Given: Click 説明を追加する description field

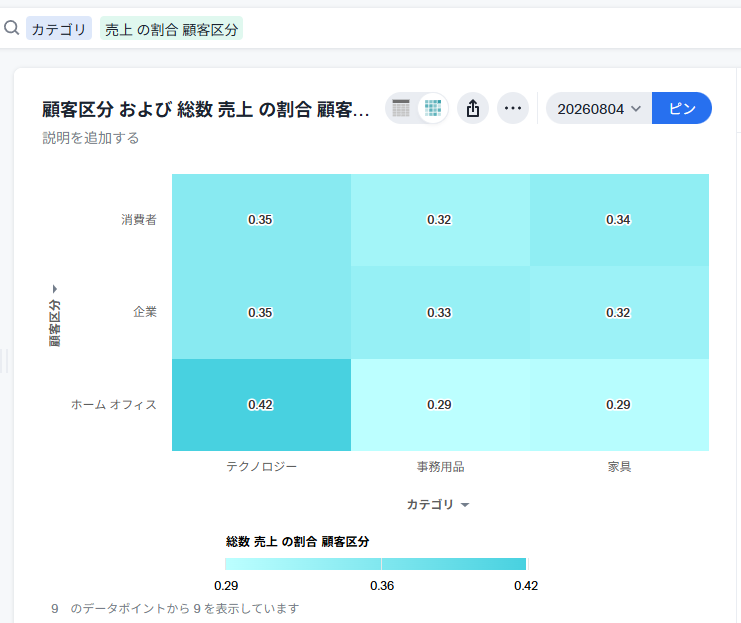Looking at the screenshot, I should [x=91, y=138].
